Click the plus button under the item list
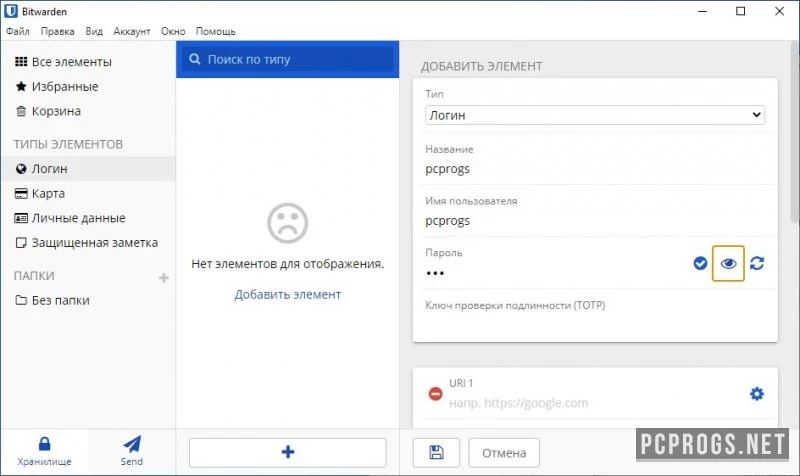 pyautogui.click(x=288, y=453)
